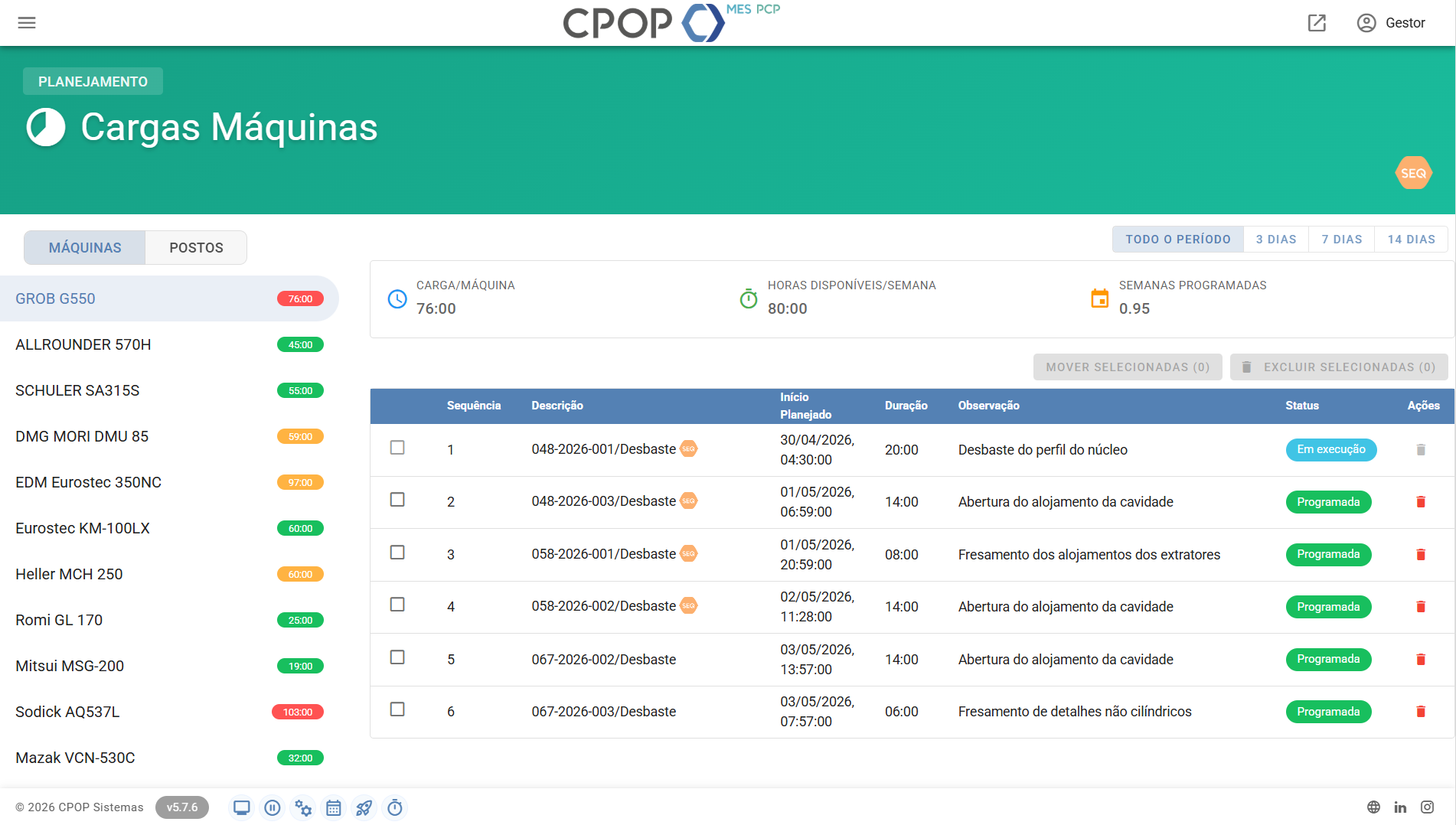Image resolution: width=1456 pixels, height=825 pixels.
Task: Select the ALLROUNDER 570H machine
Action: coord(169,344)
